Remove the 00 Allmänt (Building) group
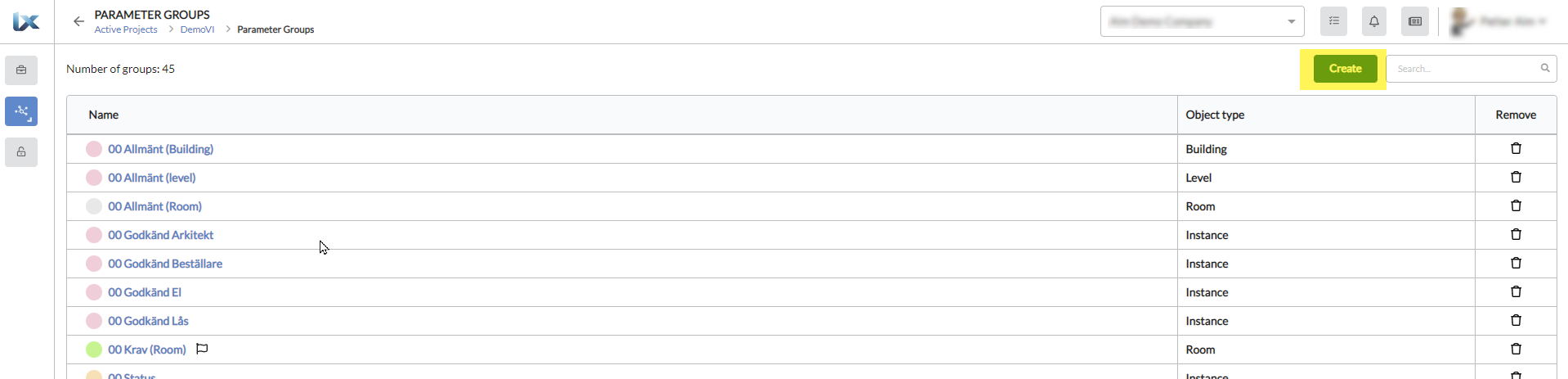This screenshot has height=379, width=1568. tap(1516, 148)
